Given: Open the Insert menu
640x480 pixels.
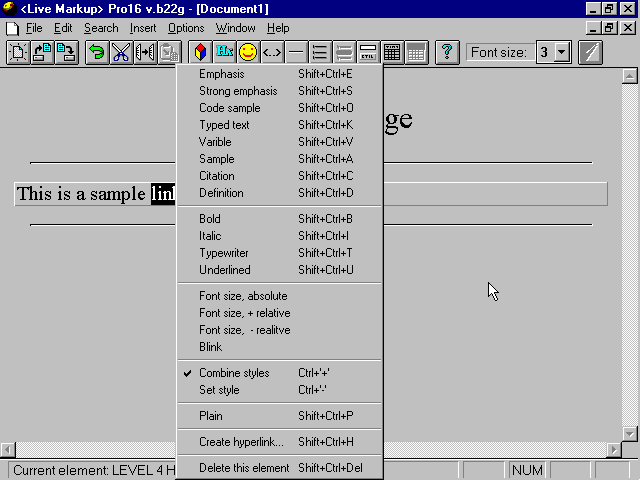Looking at the screenshot, I should pos(142,28).
